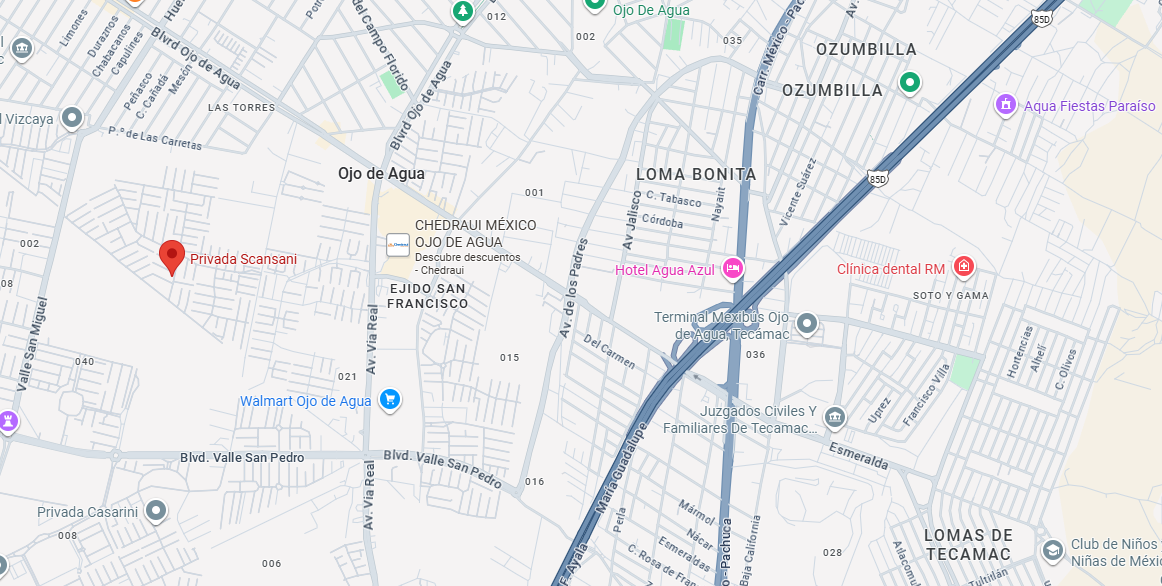Click the green tree park marker

pyautogui.click(x=463, y=11)
